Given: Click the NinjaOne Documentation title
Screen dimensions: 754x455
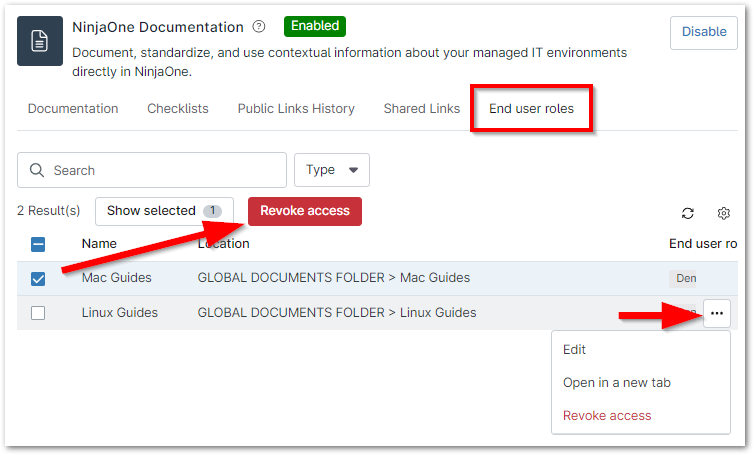Looking at the screenshot, I should click(x=158, y=27).
